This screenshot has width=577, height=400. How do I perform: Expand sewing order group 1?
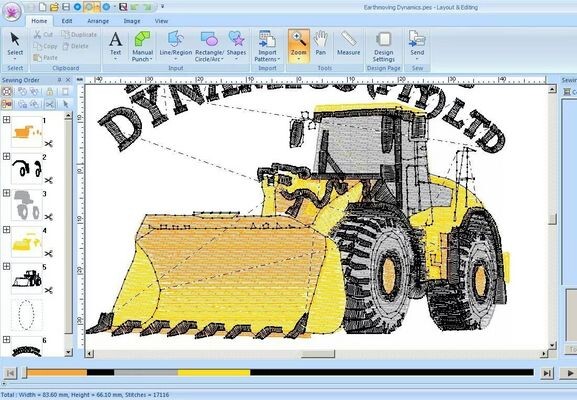pyautogui.click(x=6, y=120)
